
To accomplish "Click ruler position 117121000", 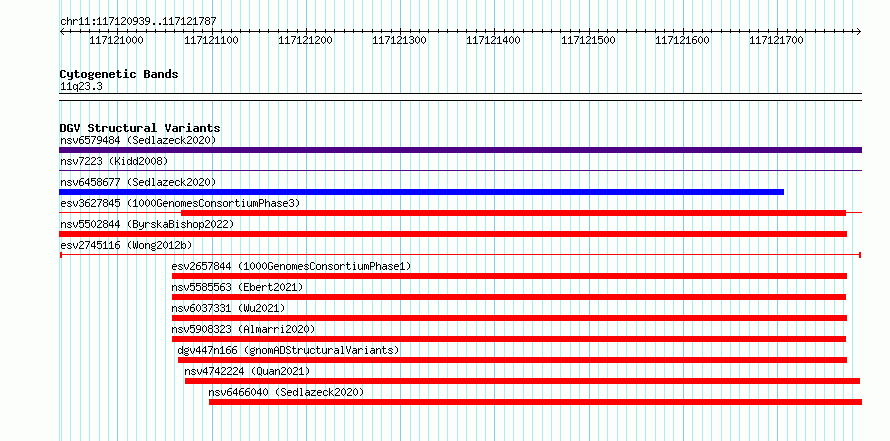I will 117,41.
